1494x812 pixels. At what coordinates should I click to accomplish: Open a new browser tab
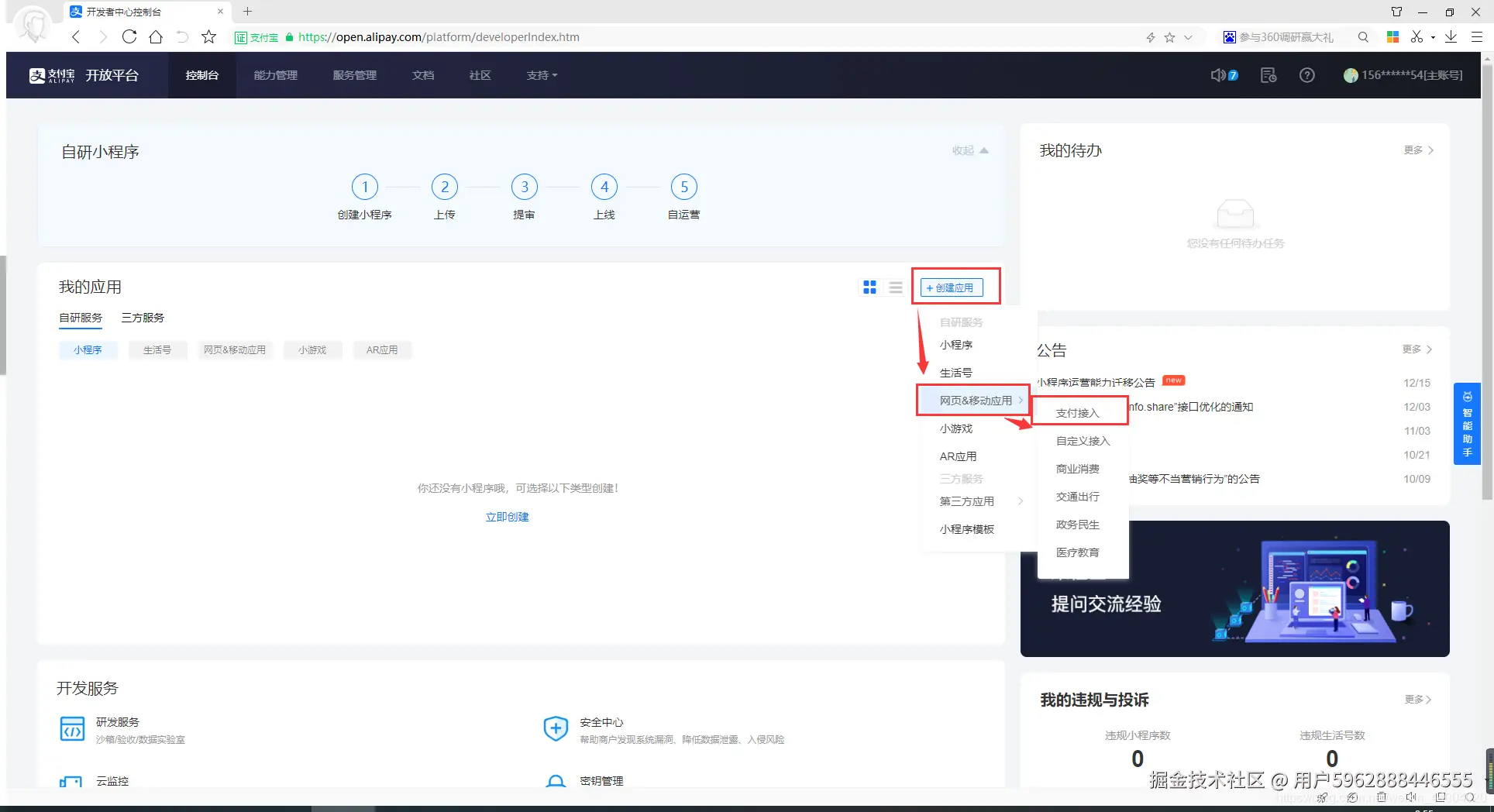pos(247,12)
